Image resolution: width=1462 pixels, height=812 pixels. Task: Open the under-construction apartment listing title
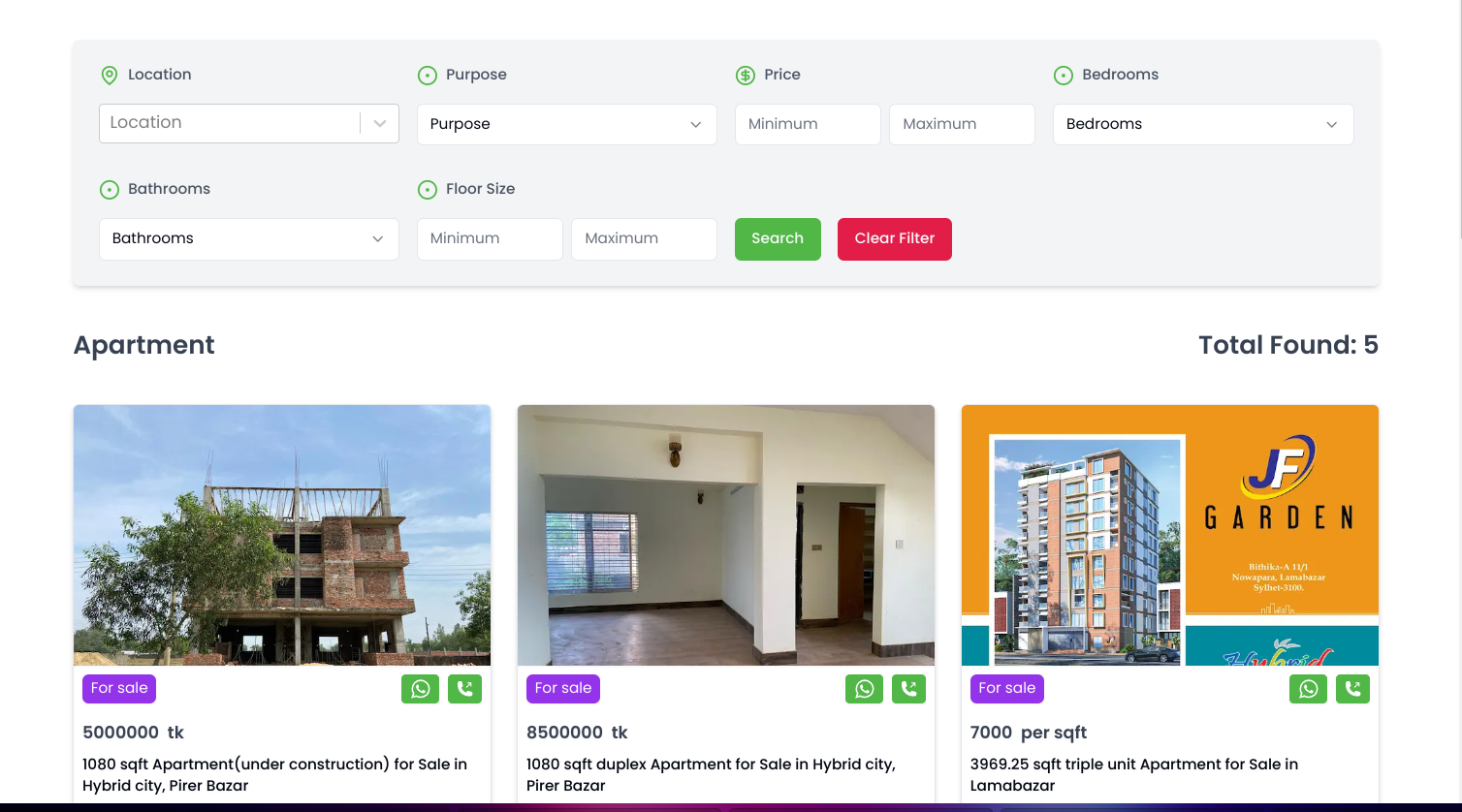tap(274, 774)
